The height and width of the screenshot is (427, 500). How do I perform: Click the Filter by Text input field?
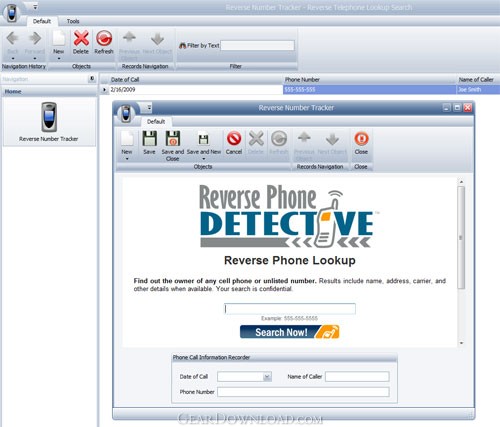pos(258,46)
